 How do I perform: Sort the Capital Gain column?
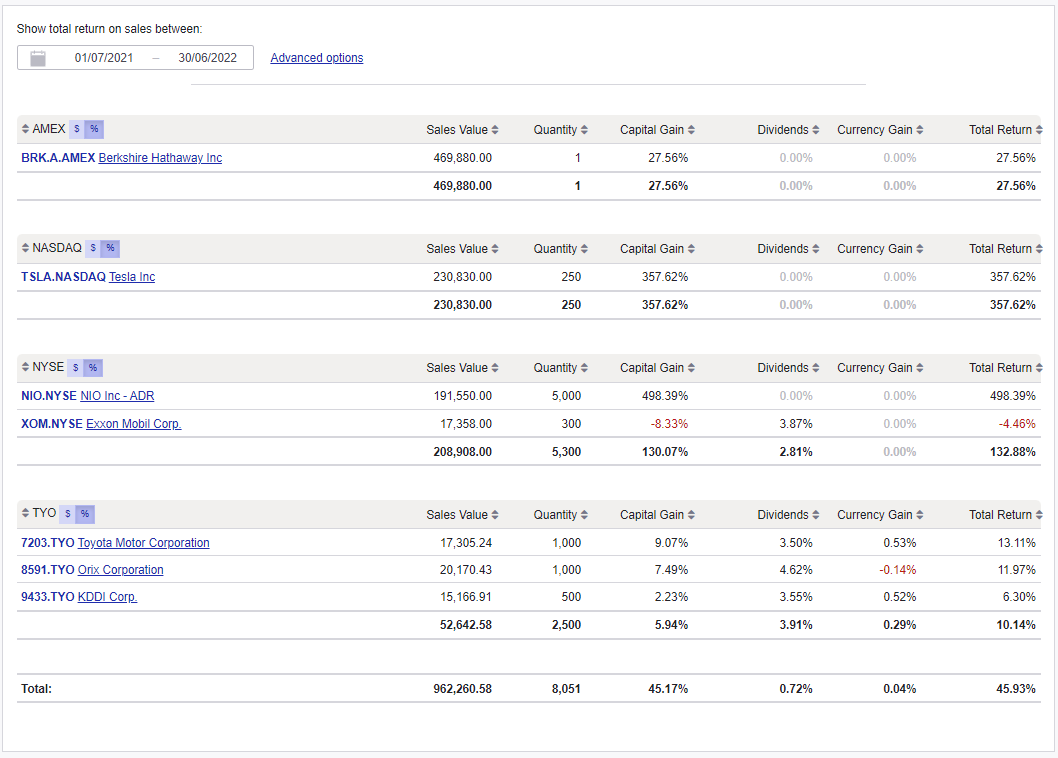coord(689,129)
